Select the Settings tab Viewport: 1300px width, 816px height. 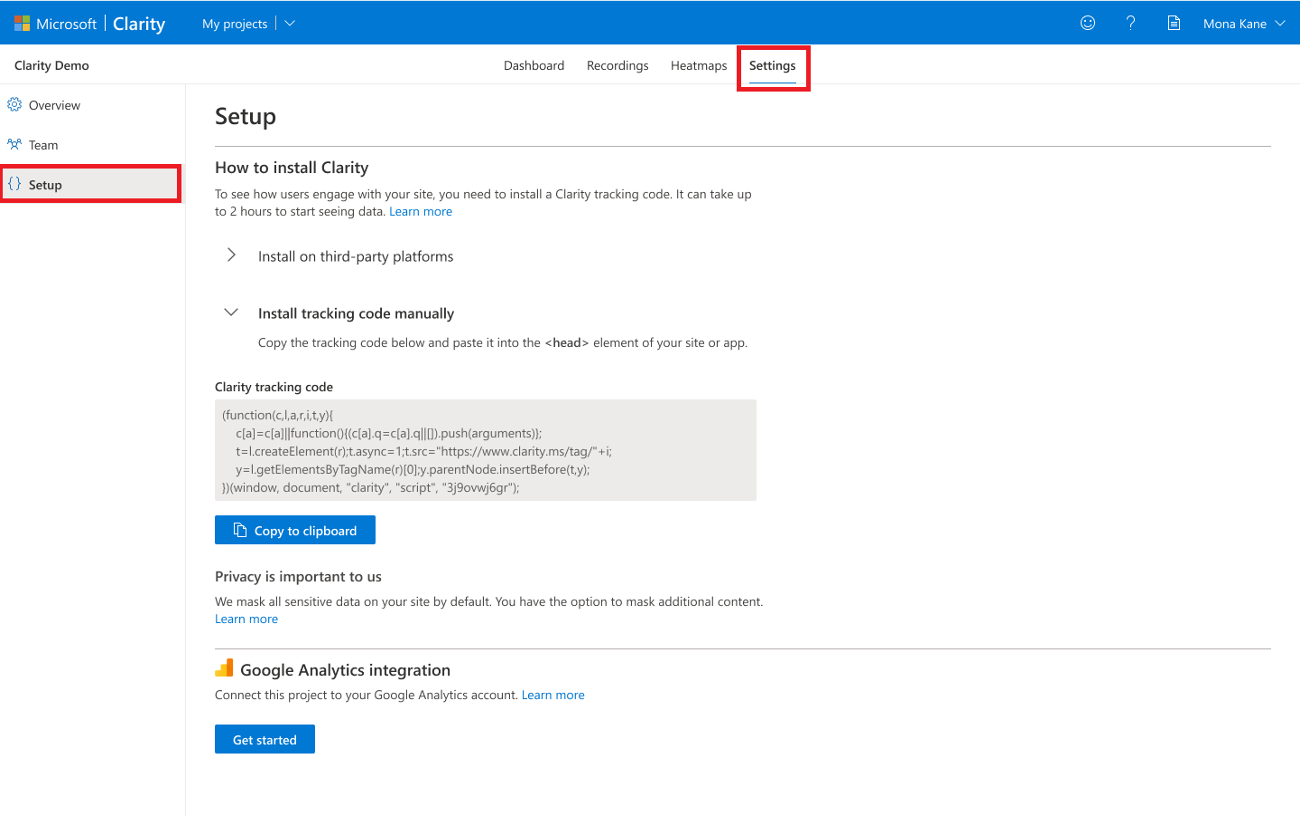coord(773,66)
